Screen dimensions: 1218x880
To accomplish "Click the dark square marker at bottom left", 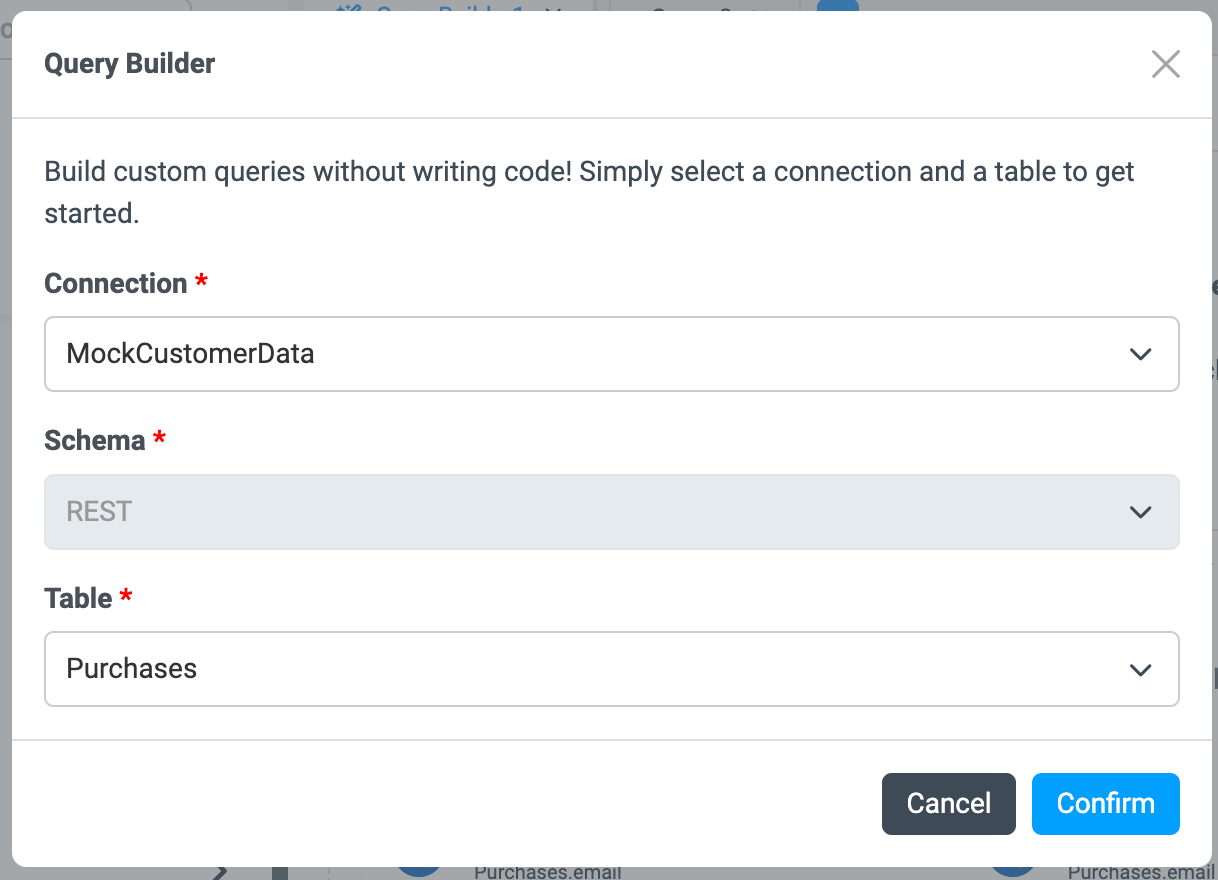I will pos(280,868).
